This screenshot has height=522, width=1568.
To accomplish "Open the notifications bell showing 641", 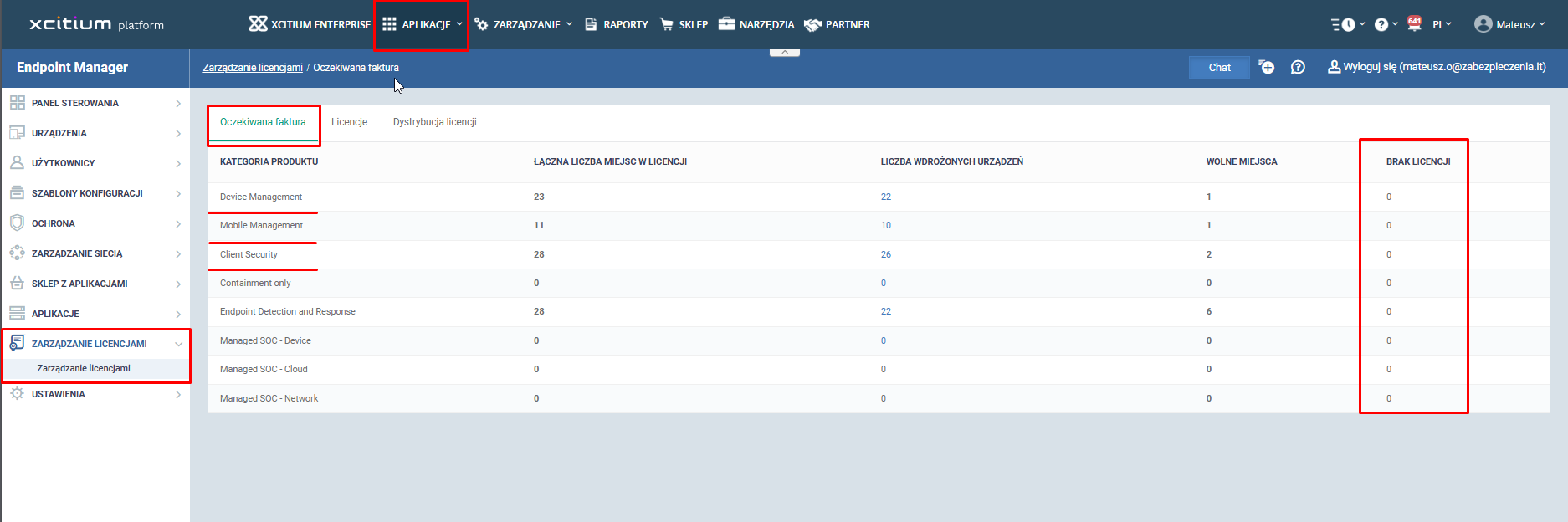I will [x=1414, y=24].
